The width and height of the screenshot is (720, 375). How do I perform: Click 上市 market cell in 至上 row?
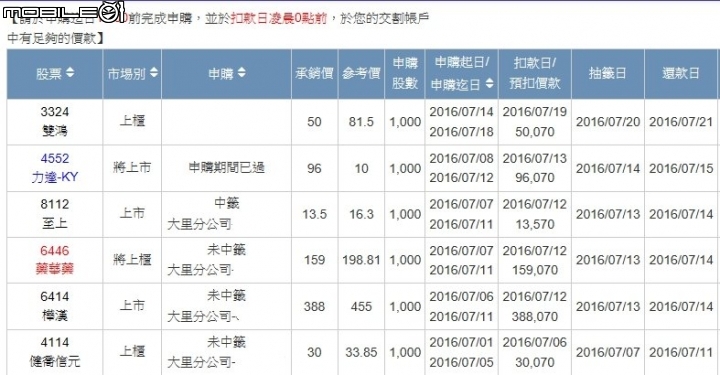[132, 213]
